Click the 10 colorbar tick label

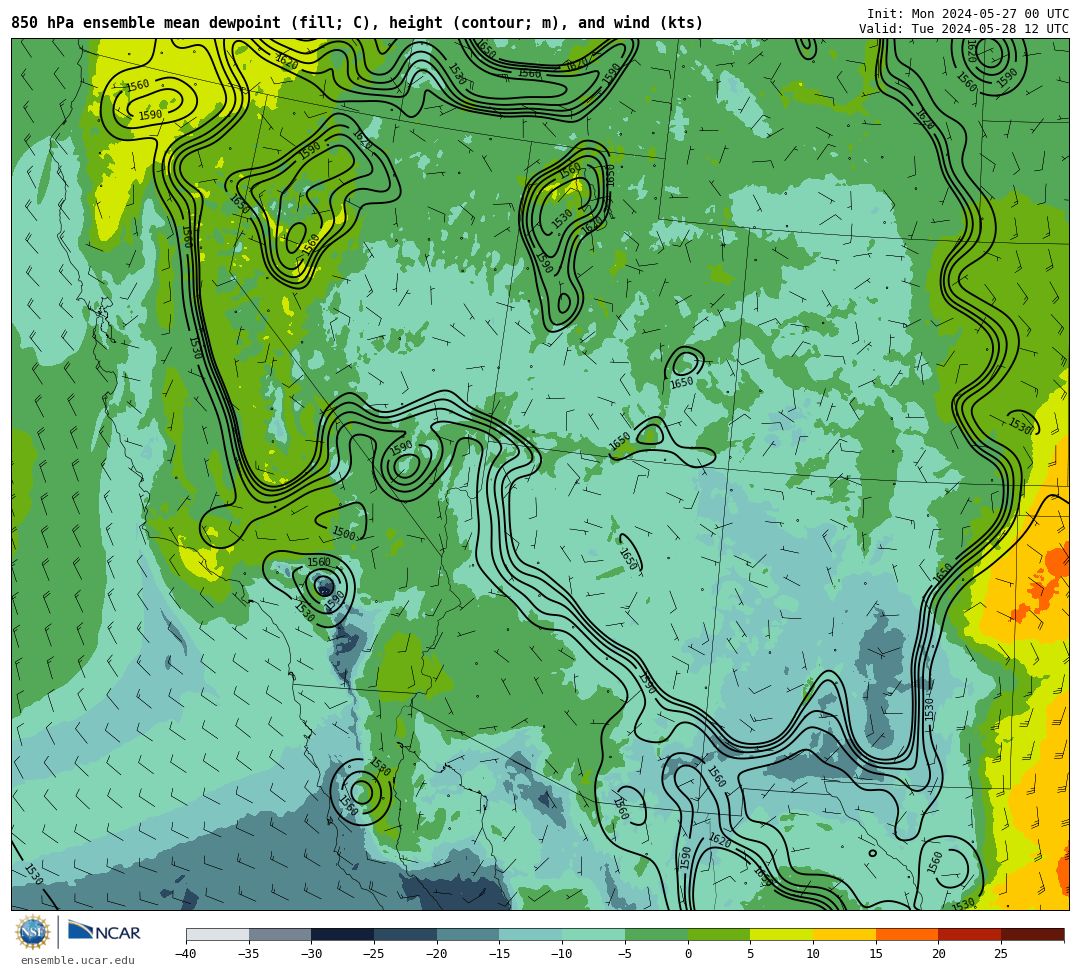[813, 954]
